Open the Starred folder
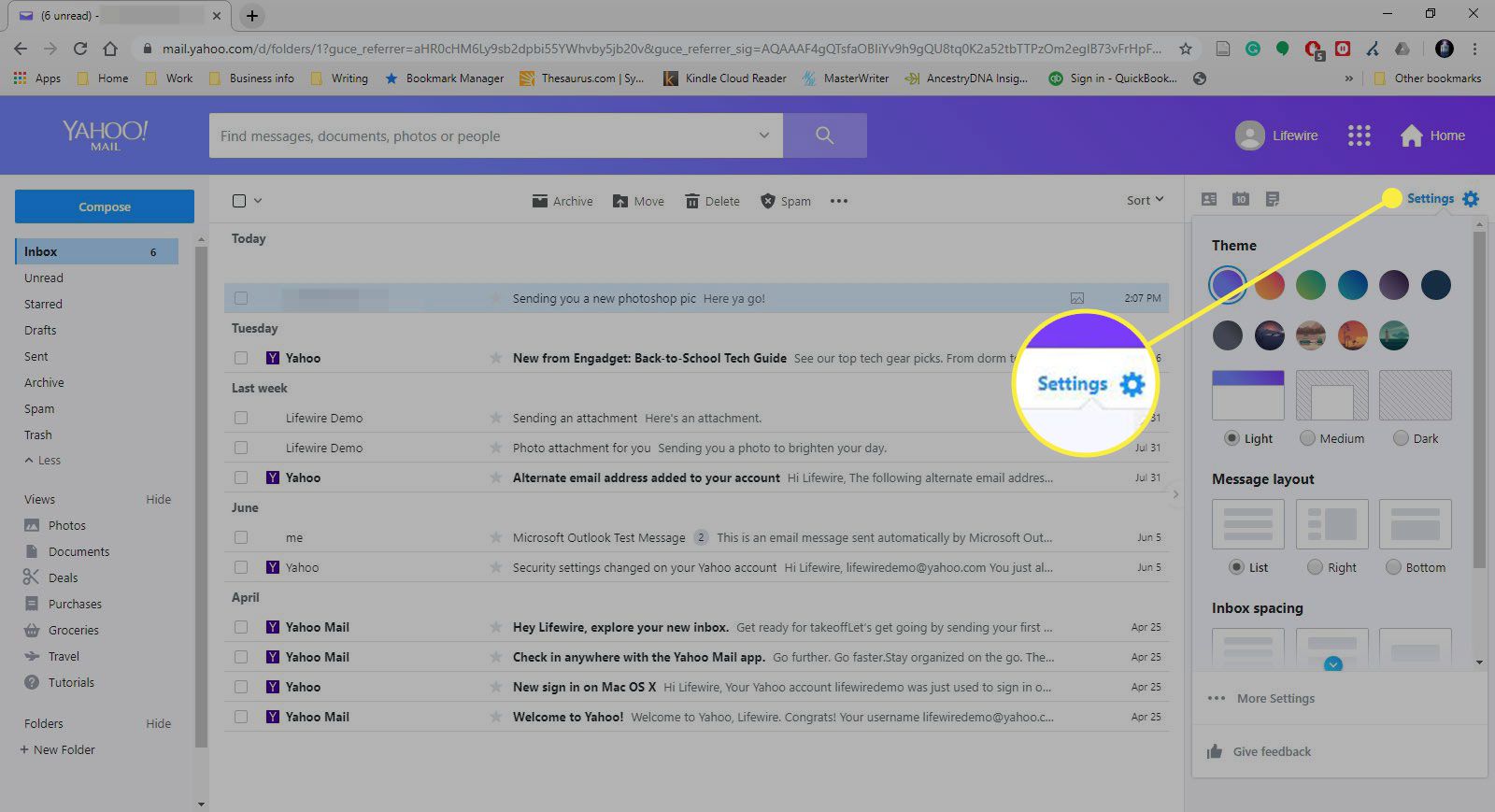The height and width of the screenshot is (812, 1495). click(x=43, y=305)
